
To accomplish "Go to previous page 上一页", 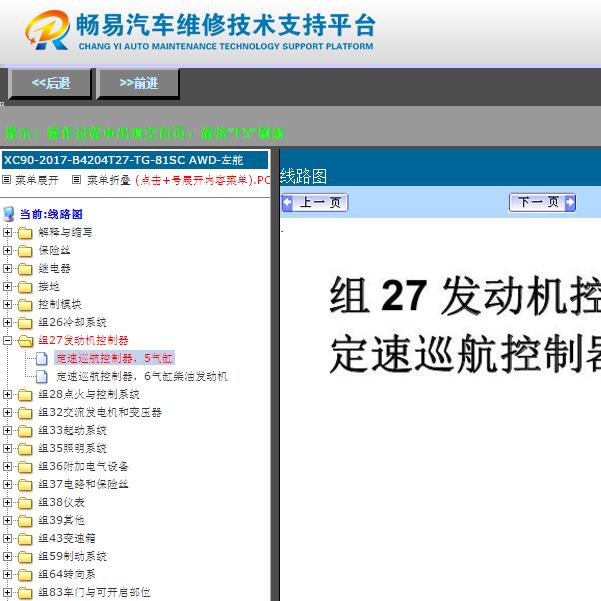I will tap(315, 202).
